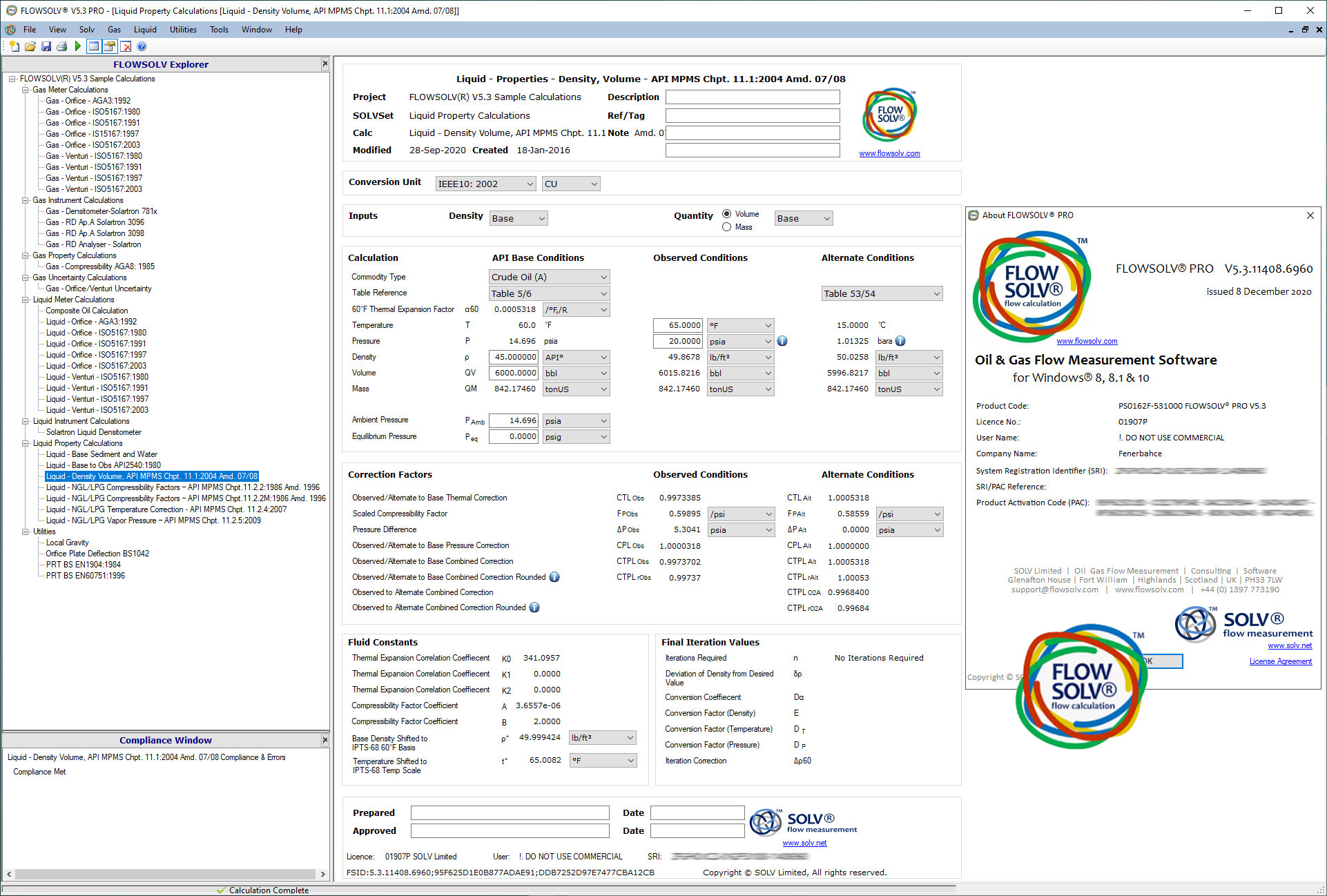Select the Mass quantity radio button
Image resolution: width=1327 pixels, height=896 pixels.
726,227
